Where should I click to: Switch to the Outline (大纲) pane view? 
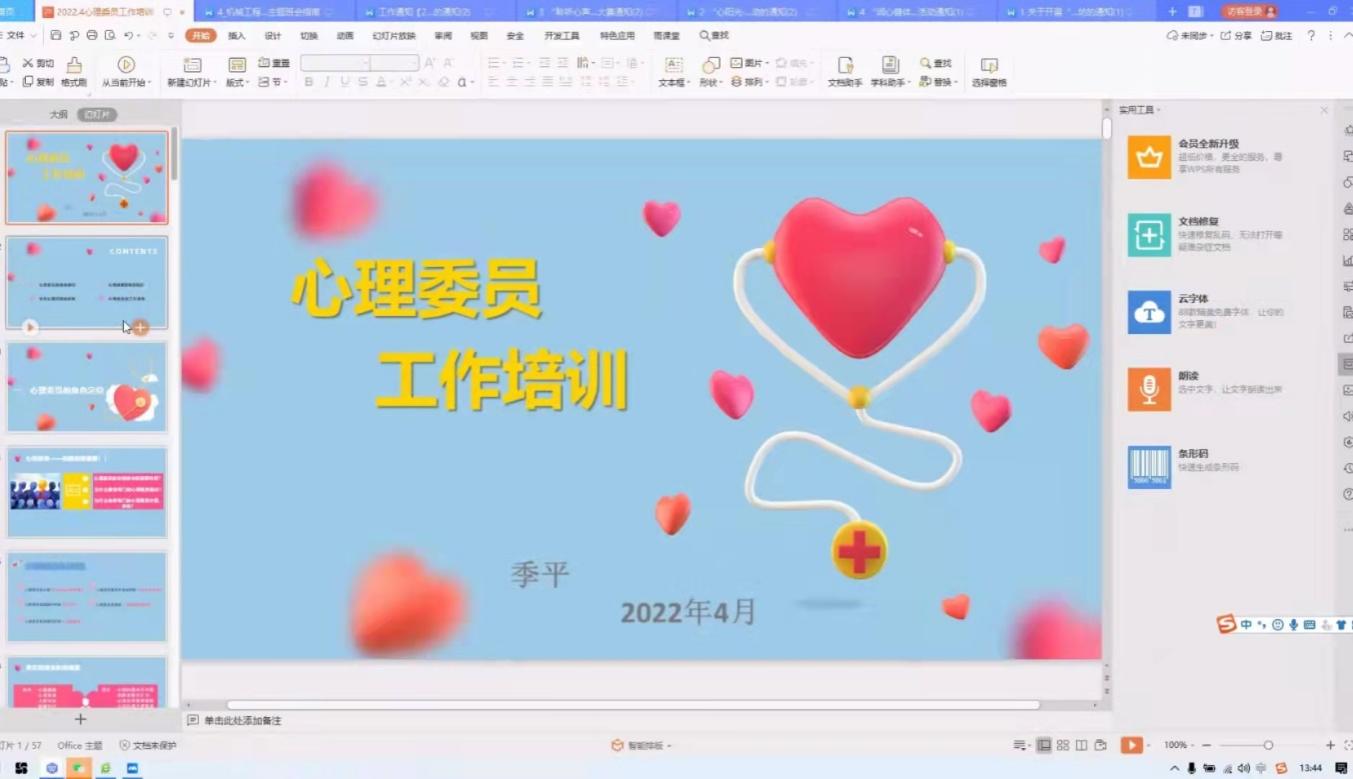59,115
